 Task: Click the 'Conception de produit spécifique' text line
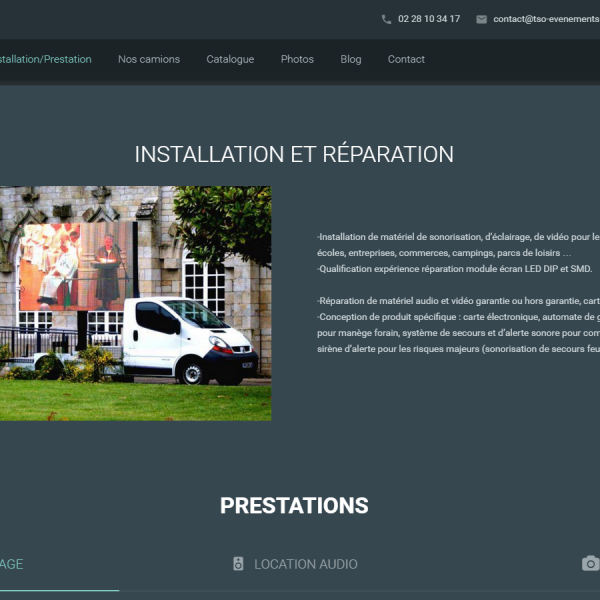[457, 317]
